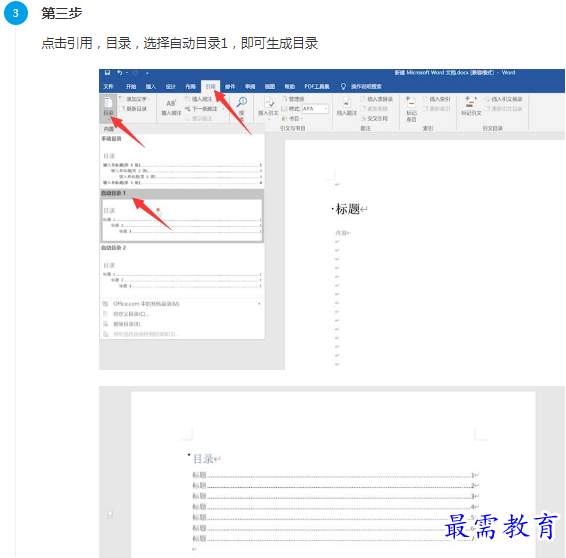Switch to the 插入 ribbon tab

(x=151, y=87)
